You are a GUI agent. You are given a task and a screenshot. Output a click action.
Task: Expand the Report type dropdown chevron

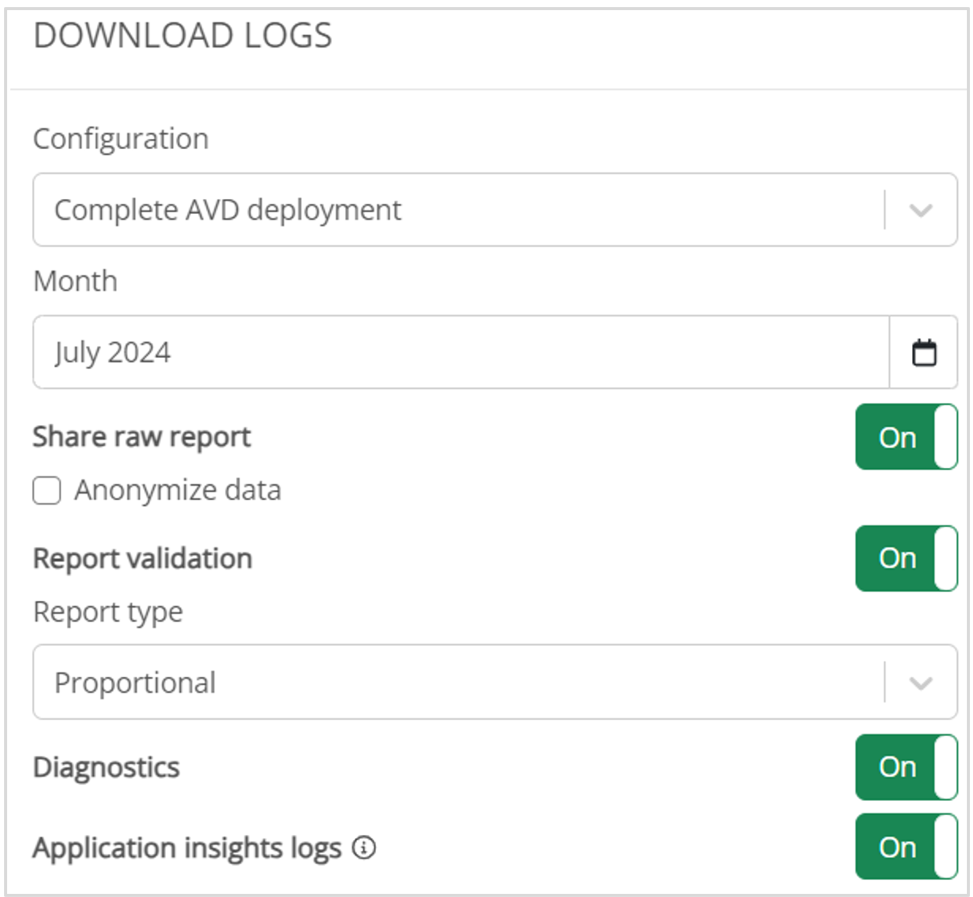[x=921, y=683]
